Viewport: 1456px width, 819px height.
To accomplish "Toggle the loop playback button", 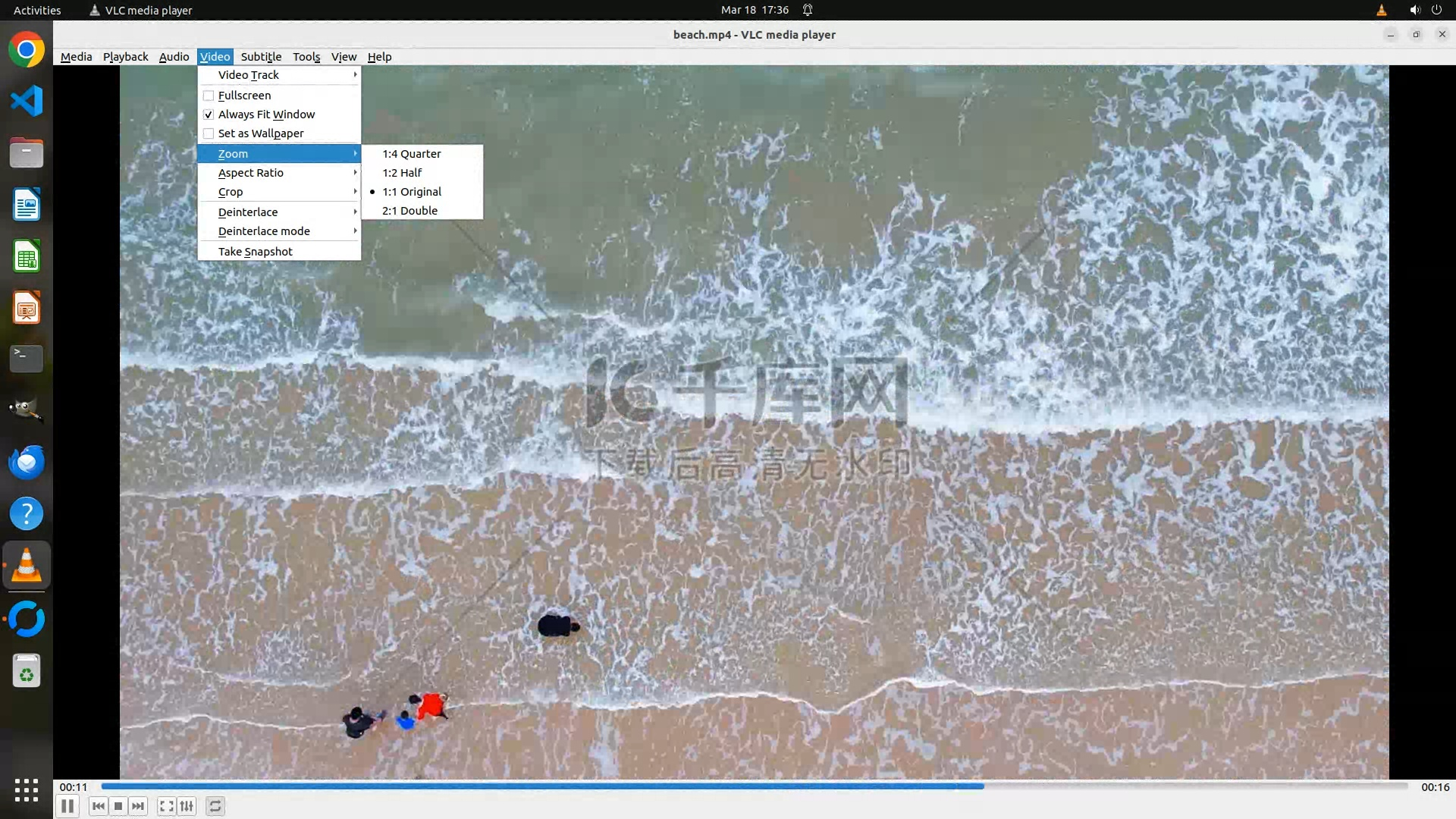I will pyautogui.click(x=215, y=806).
